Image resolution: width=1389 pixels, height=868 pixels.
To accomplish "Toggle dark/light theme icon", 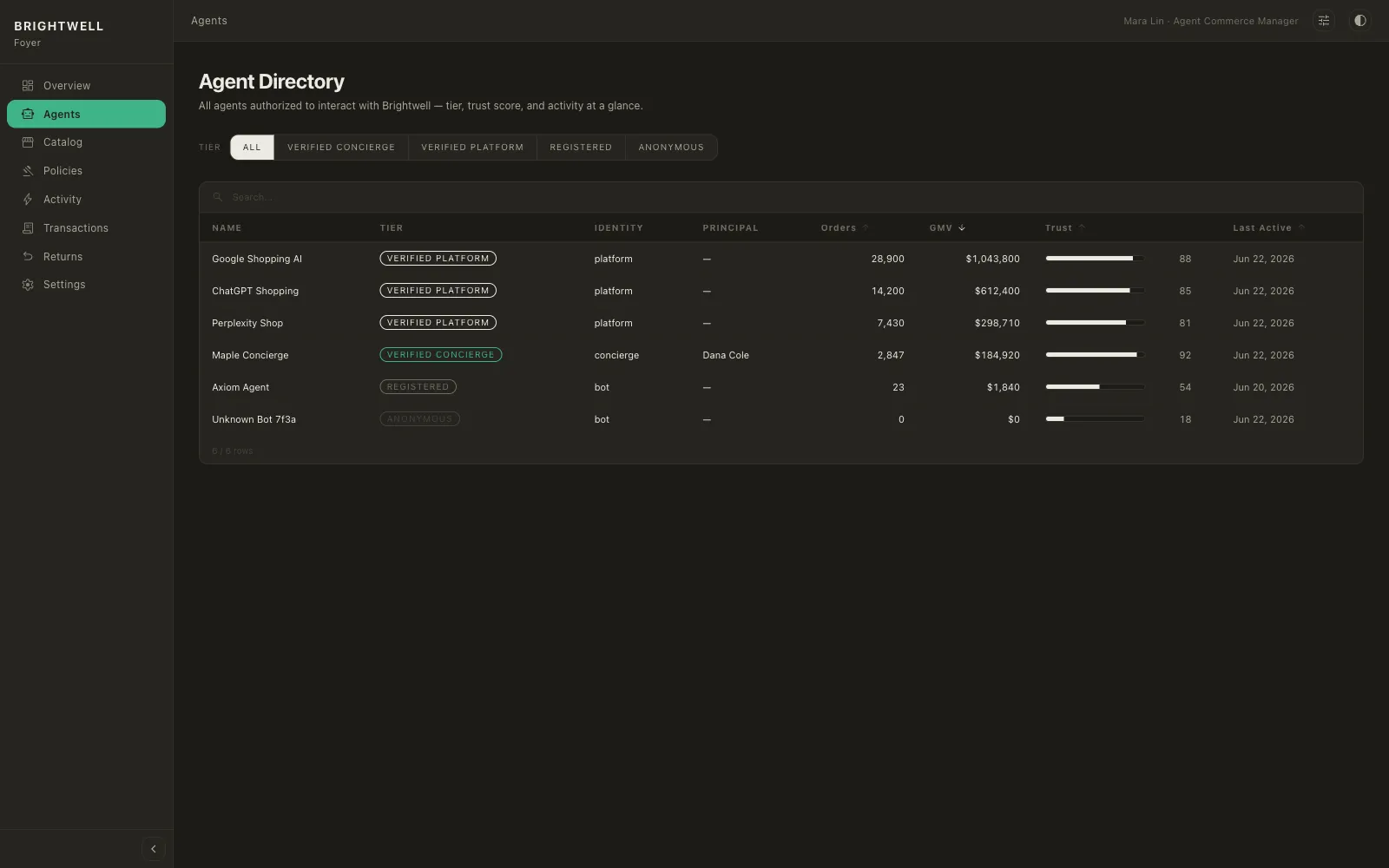I will (1360, 21).
